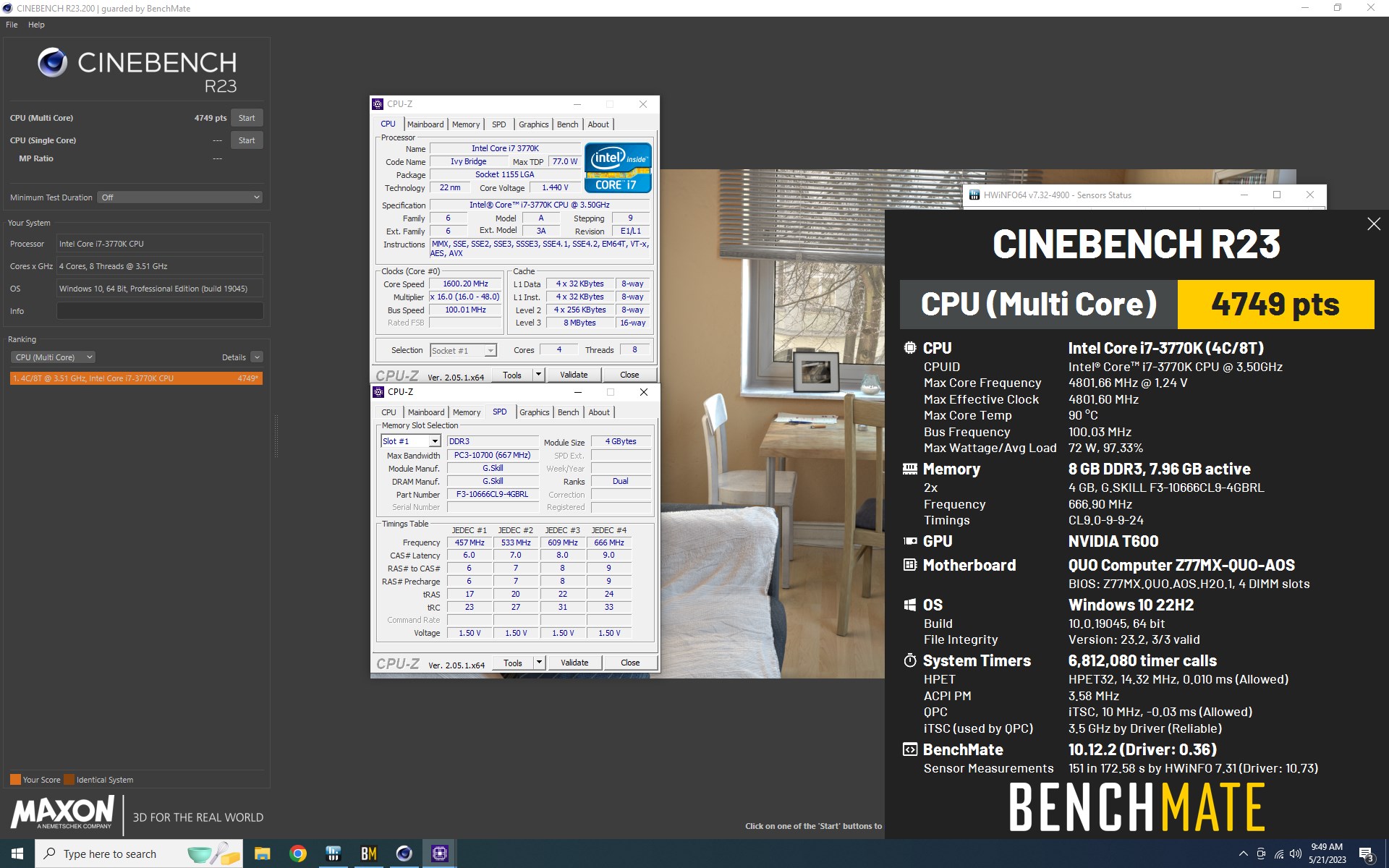This screenshot has width=1389, height=868.
Task: Click the CPU chip icon in the BenchMate panel
Action: 909,348
